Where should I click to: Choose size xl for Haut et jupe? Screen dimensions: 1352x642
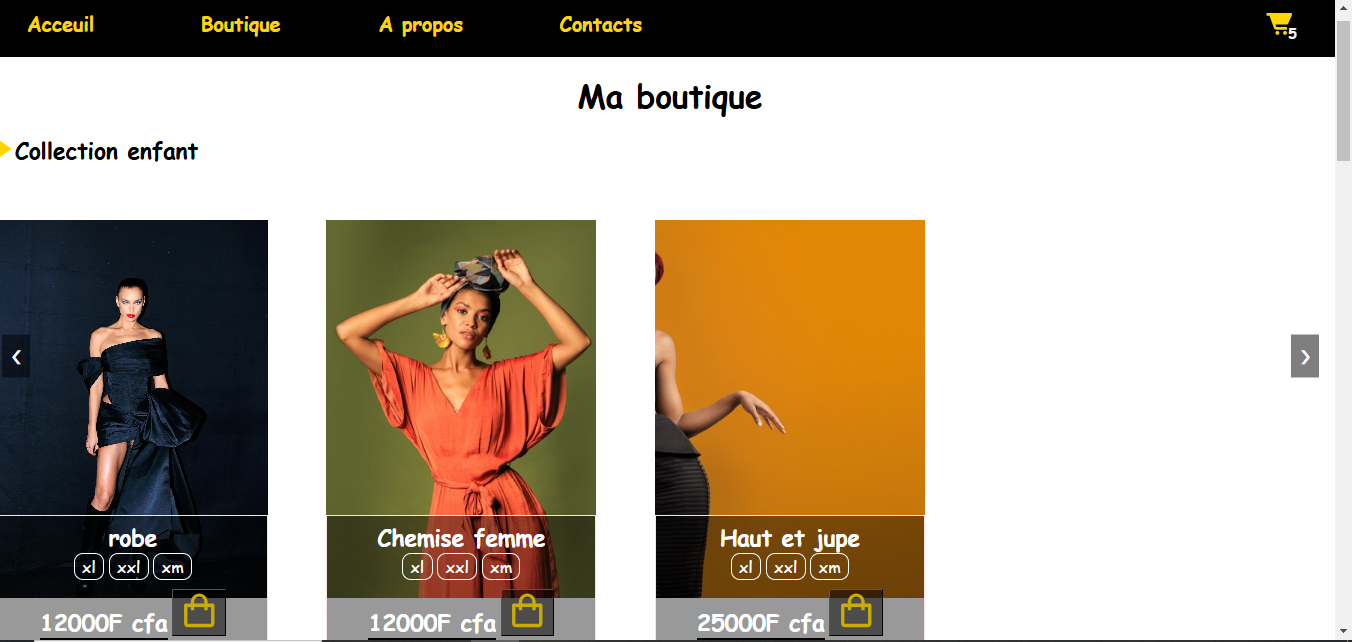[x=745, y=567]
